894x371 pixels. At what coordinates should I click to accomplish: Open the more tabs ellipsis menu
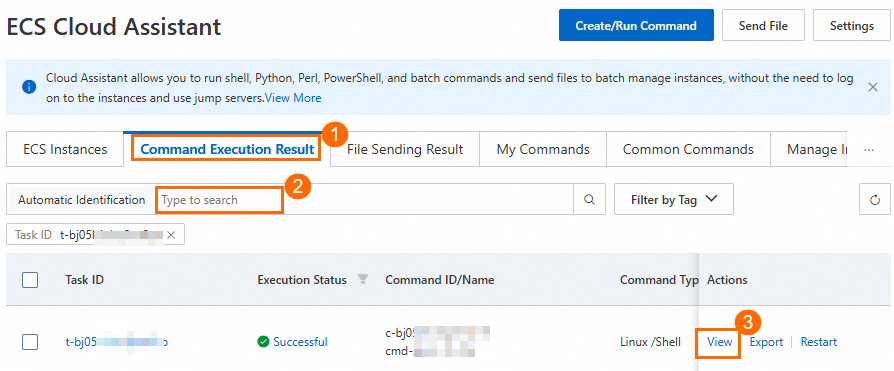tap(869, 150)
